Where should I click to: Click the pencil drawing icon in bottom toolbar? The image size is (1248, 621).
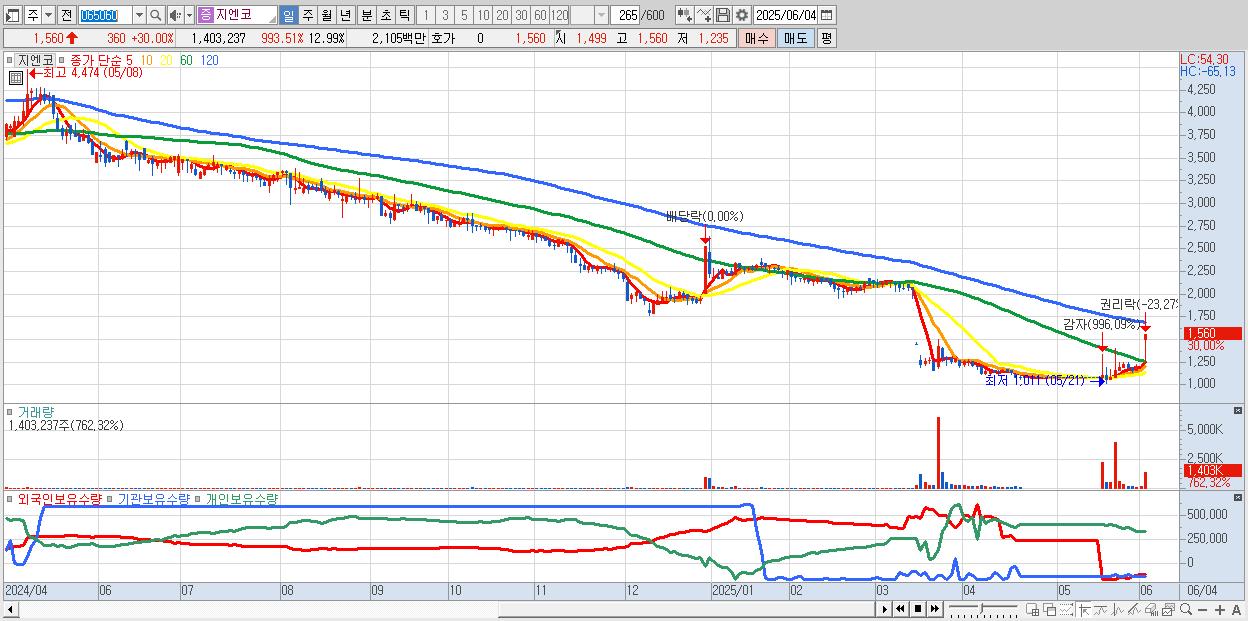pyautogui.click(x=1134, y=609)
